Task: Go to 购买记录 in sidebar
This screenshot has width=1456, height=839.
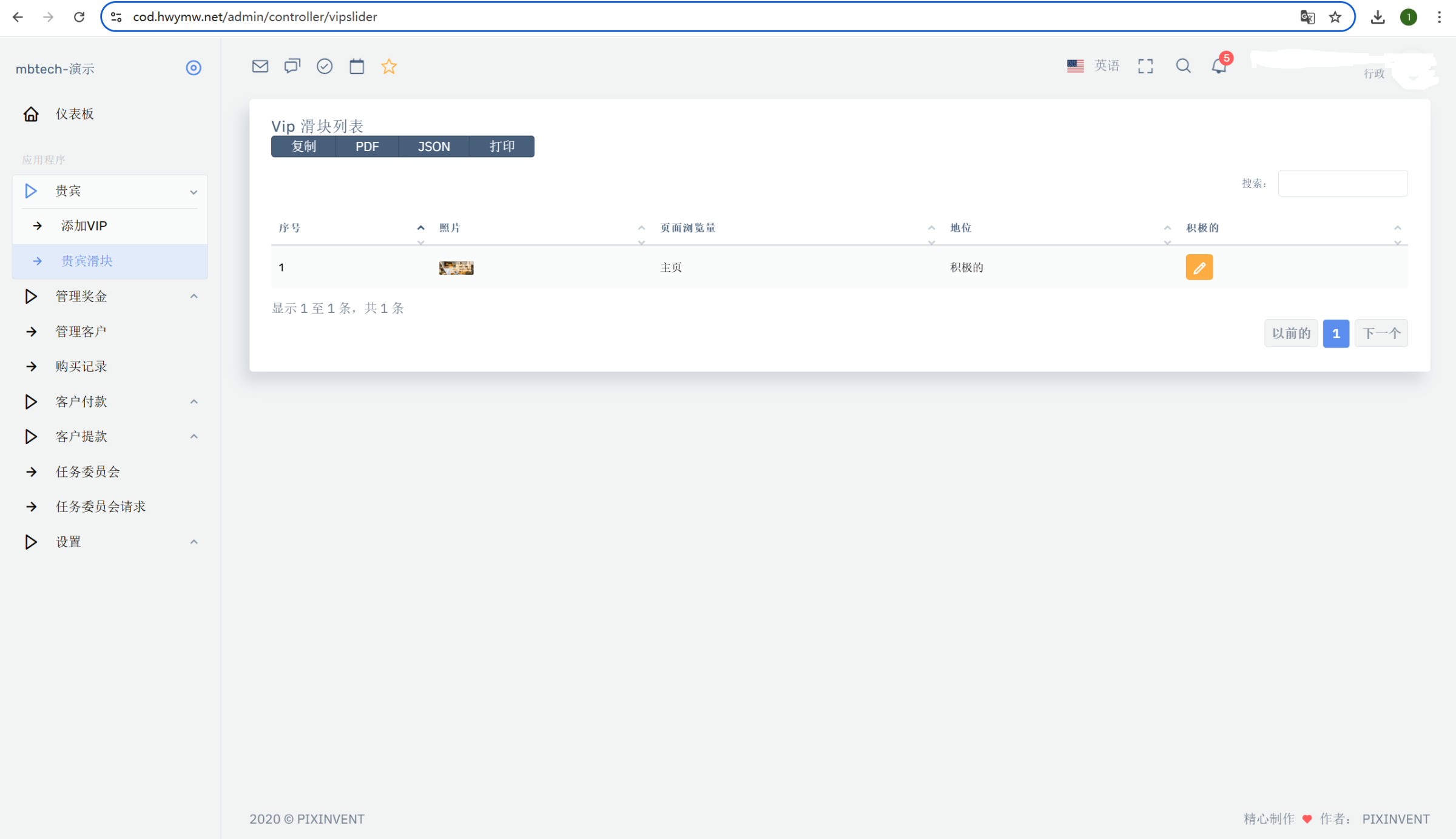Action: click(81, 366)
